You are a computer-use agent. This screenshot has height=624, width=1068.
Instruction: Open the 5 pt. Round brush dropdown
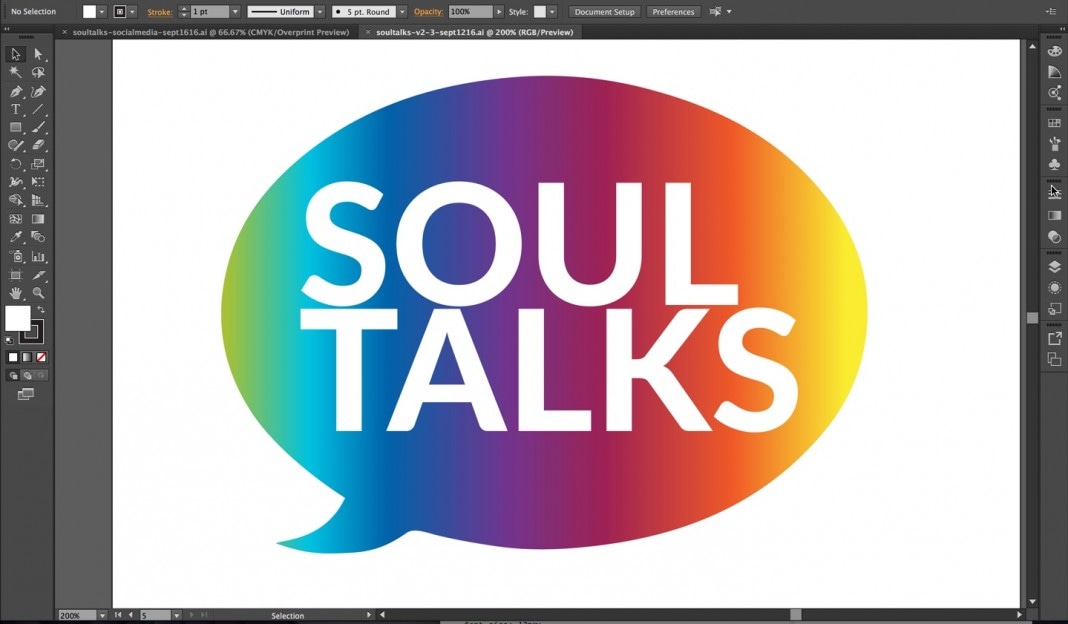(x=401, y=12)
